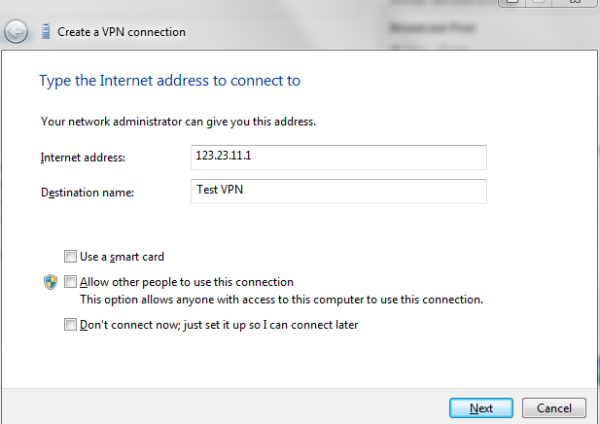The height and width of the screenshot is (424, 600).
Task: Go back using the round arrow button
Action: point(16,32)
